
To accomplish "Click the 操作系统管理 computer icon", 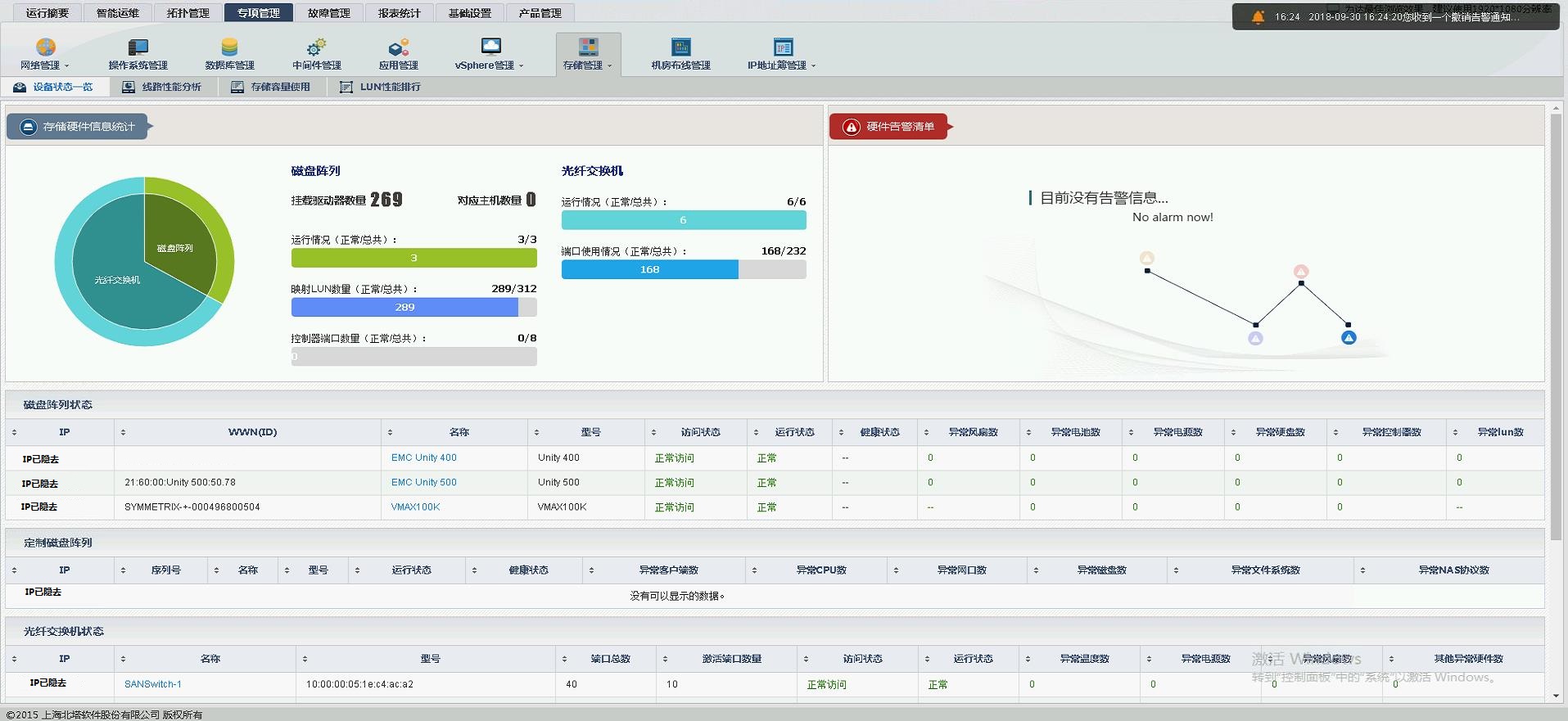I will pyautogui.click(x=138, y=47).
